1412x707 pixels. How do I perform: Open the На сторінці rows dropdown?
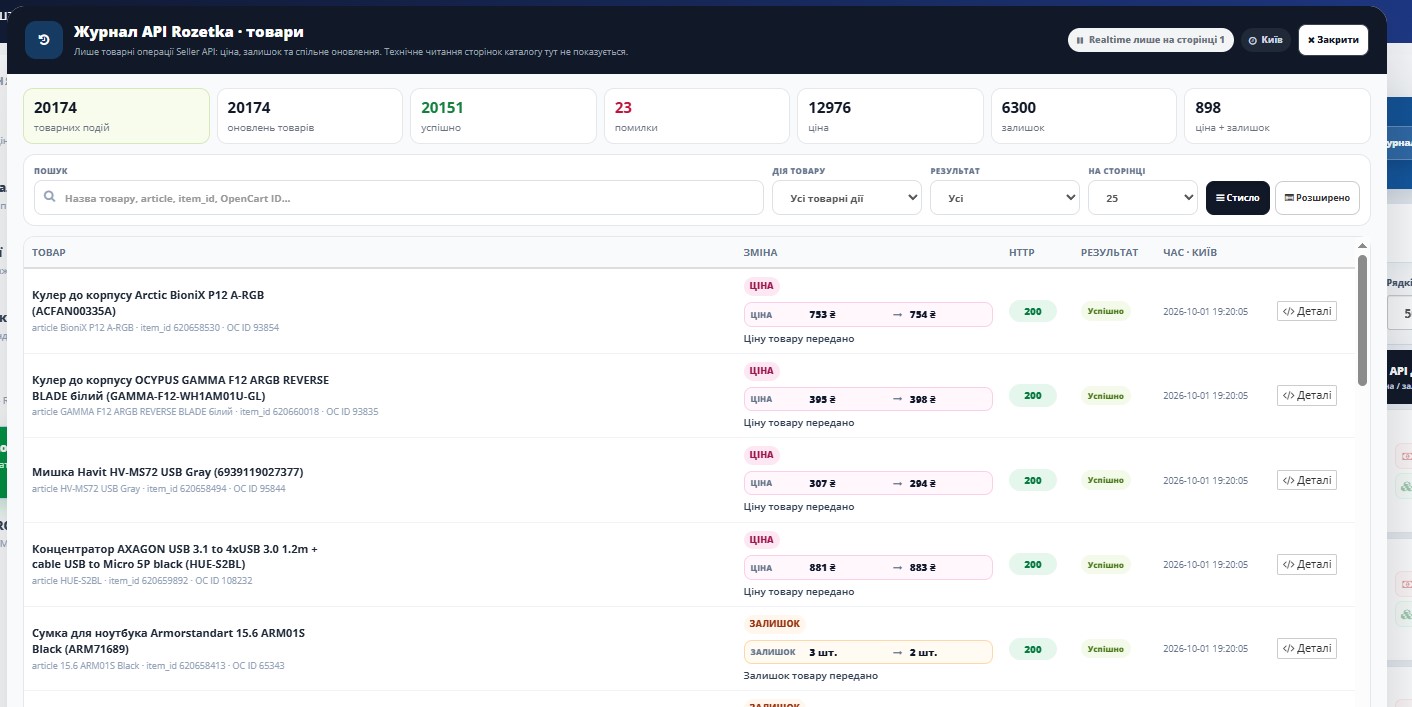click(x=1143, y=198)
